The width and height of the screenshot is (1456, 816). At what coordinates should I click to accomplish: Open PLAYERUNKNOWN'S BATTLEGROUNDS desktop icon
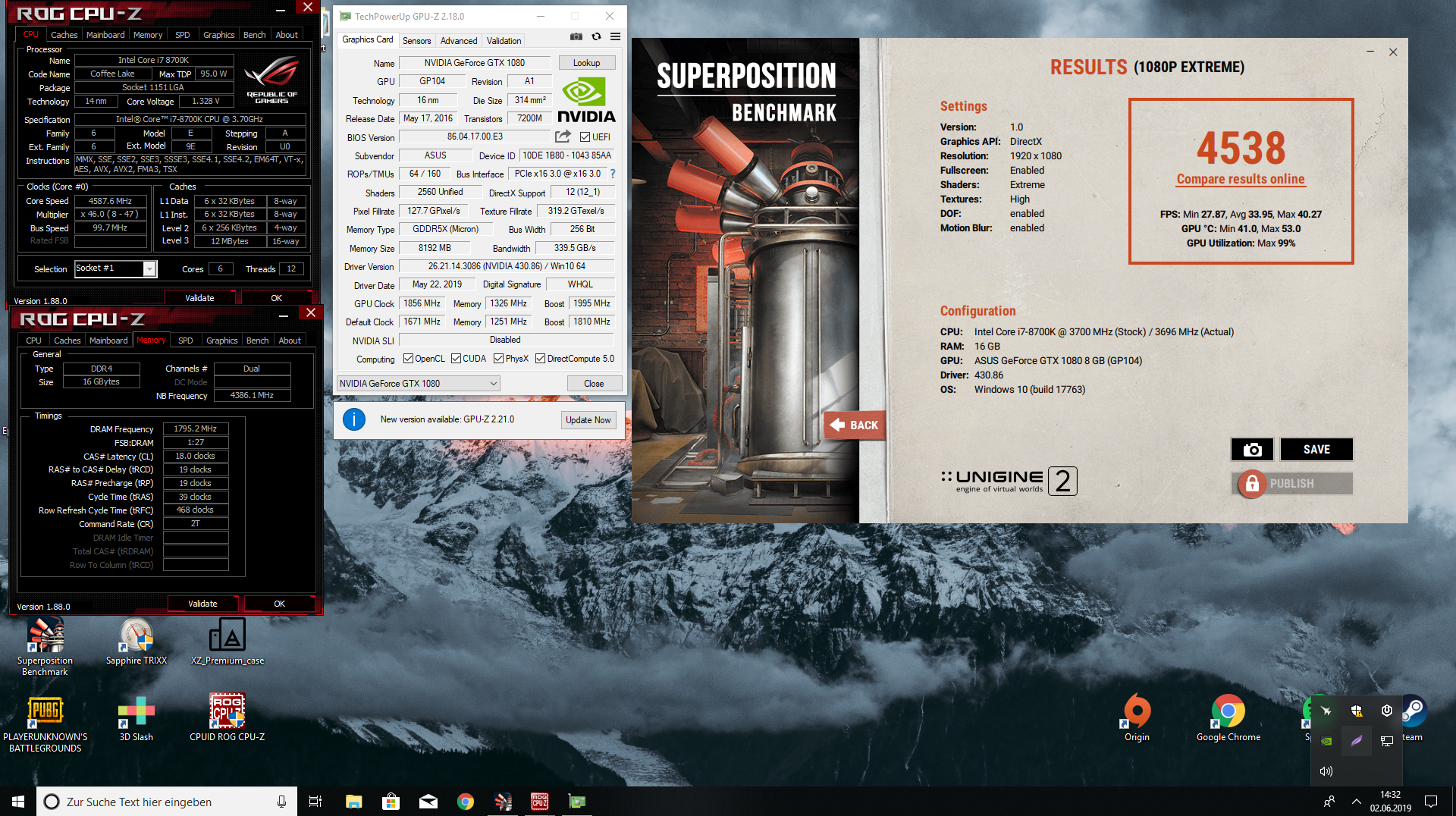pyautogui.click(x=45, y=724)
